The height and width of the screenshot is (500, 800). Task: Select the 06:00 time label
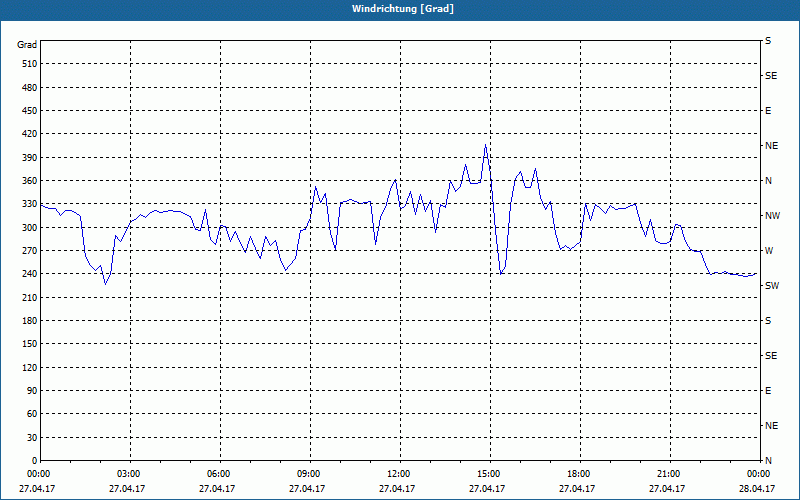[217, 473]
